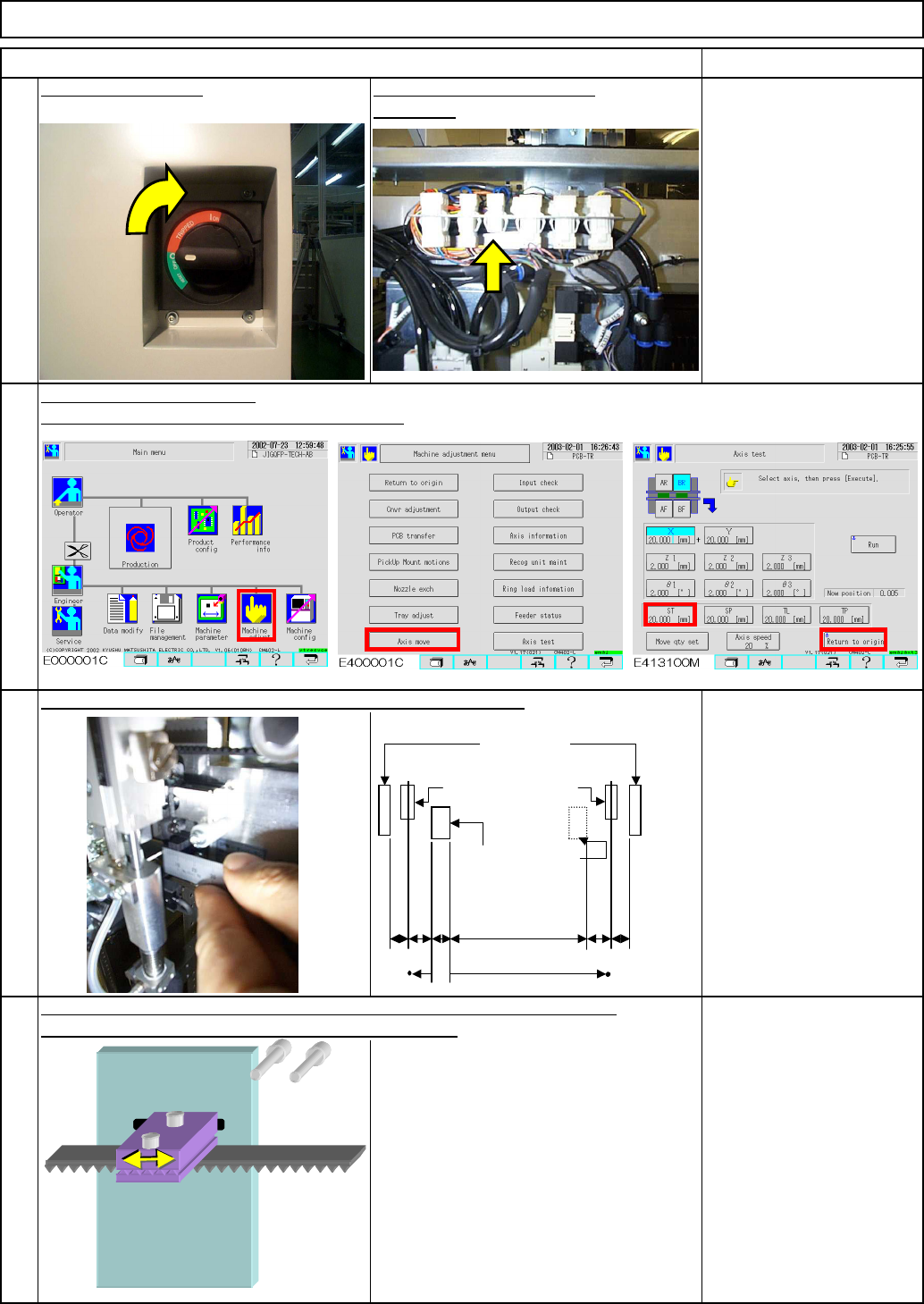The image size is (924, 1304).
Task: Click return arrow in Machine adjustment menu toolbar
Action: tap(605, 662)
